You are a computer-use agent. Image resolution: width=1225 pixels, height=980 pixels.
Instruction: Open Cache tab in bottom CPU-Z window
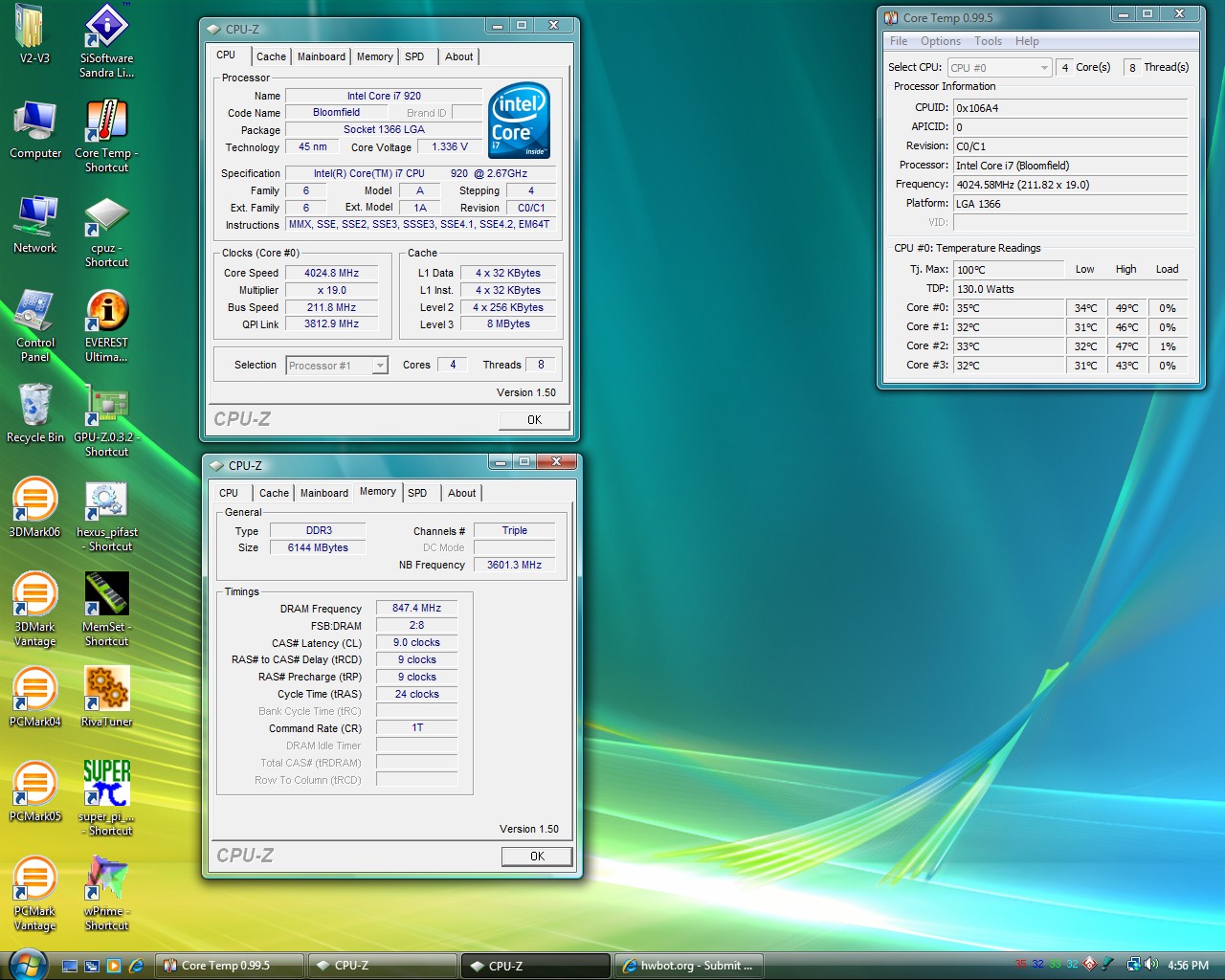click(274, 493)
